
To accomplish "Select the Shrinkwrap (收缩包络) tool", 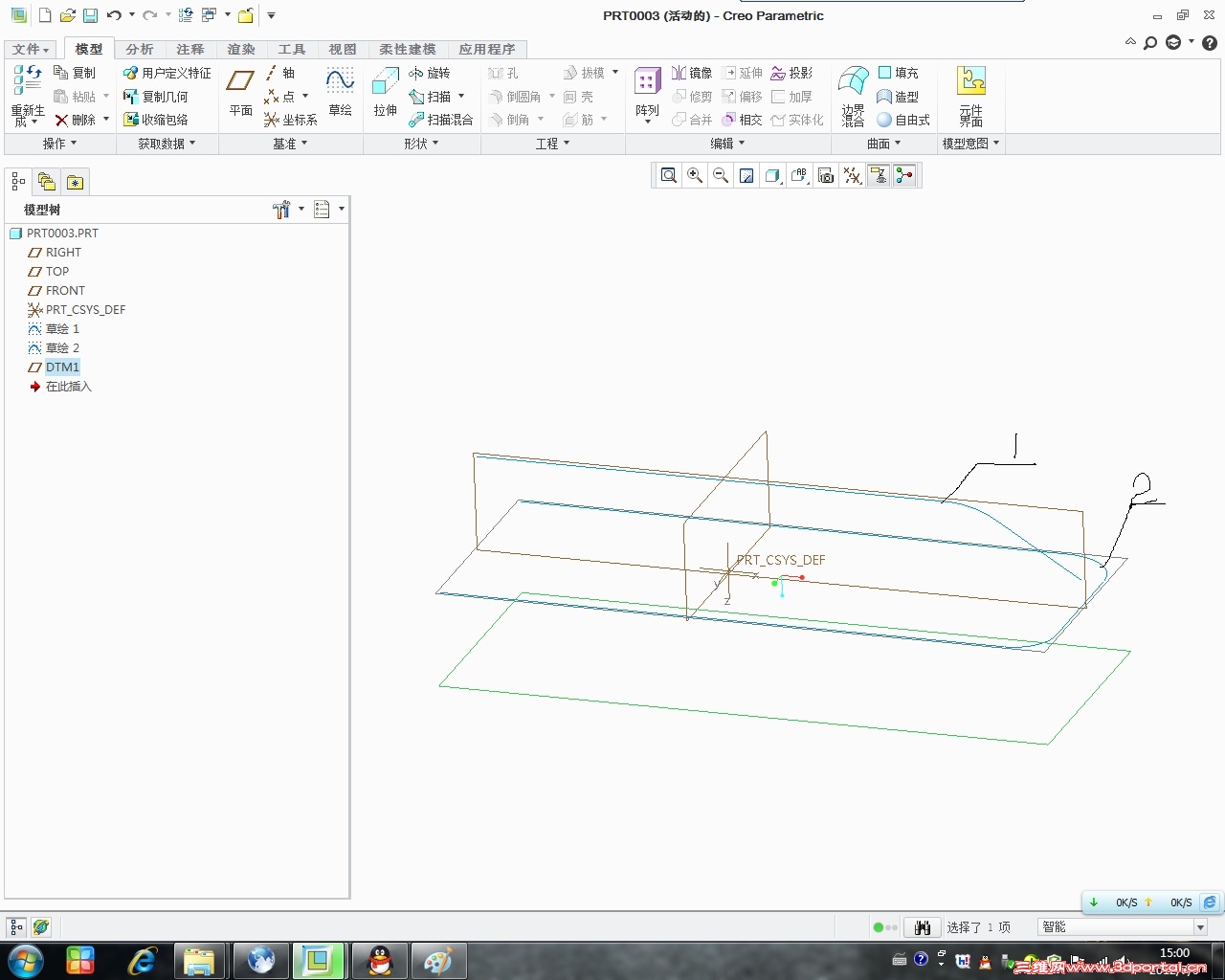I will point(156,120).
